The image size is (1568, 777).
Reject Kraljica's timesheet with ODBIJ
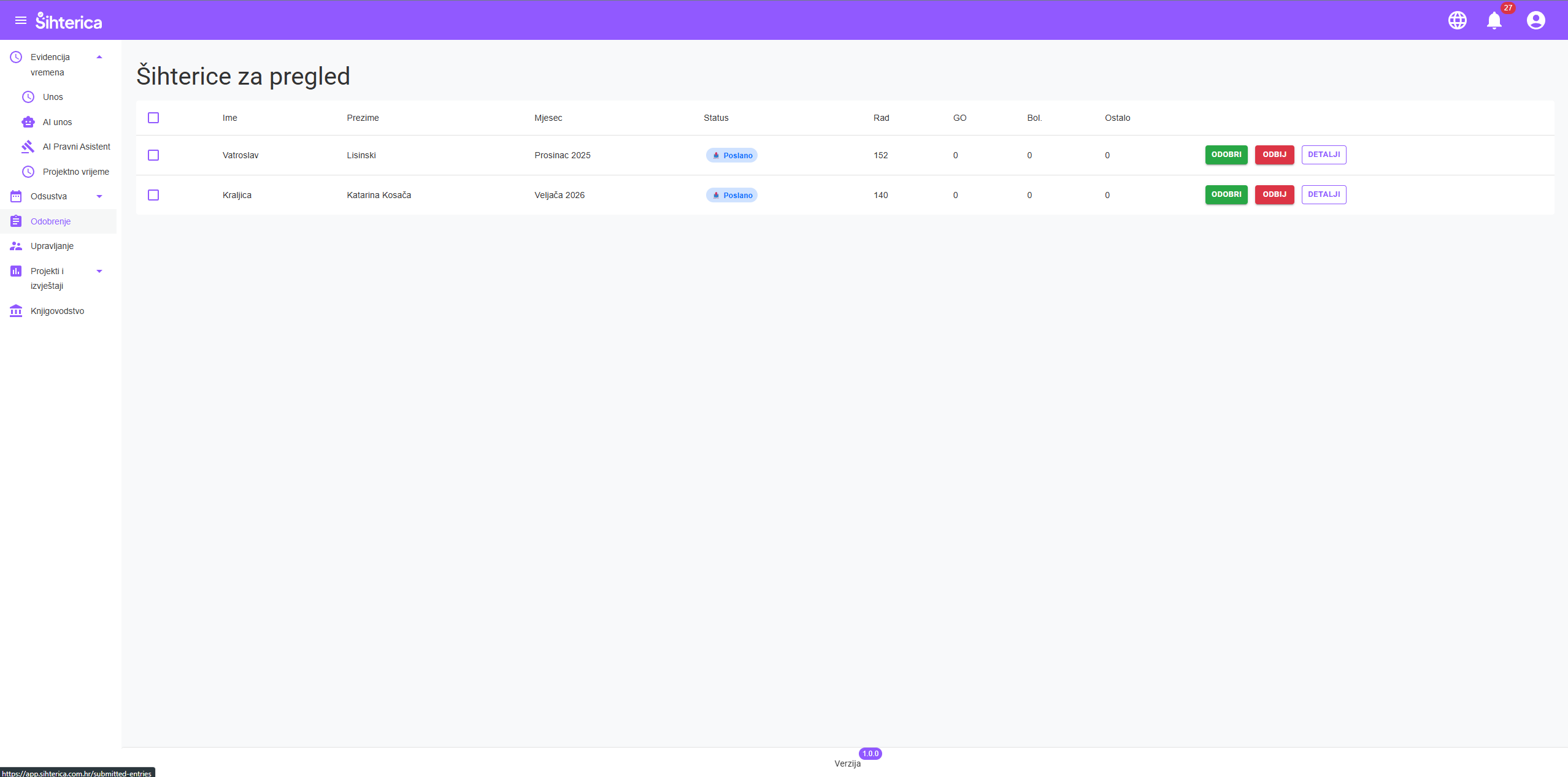1274,194
